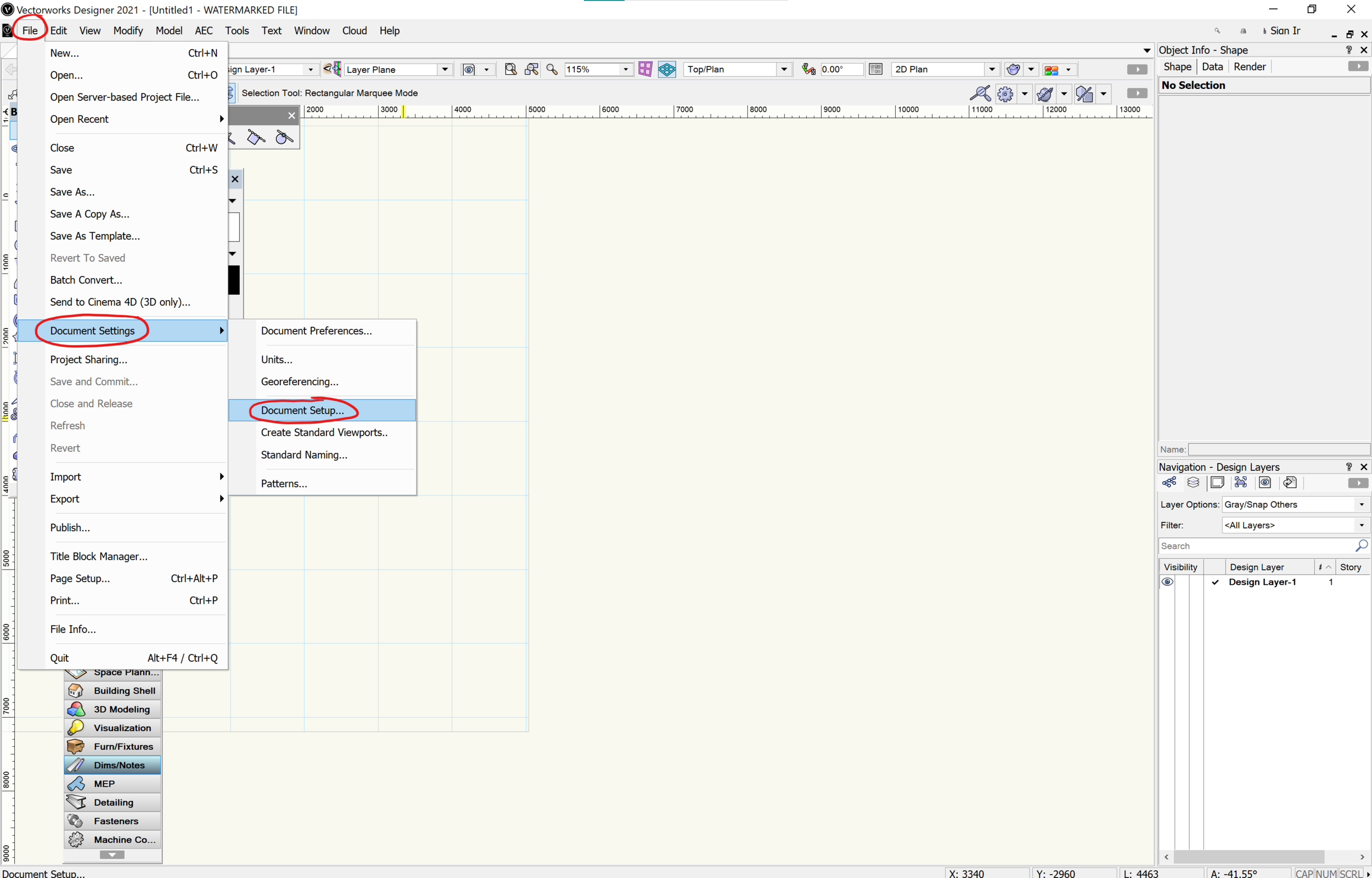Select the Building Shell tool set
The image size is (1372, 878).
pyautogui.click(x=113, y=690)
